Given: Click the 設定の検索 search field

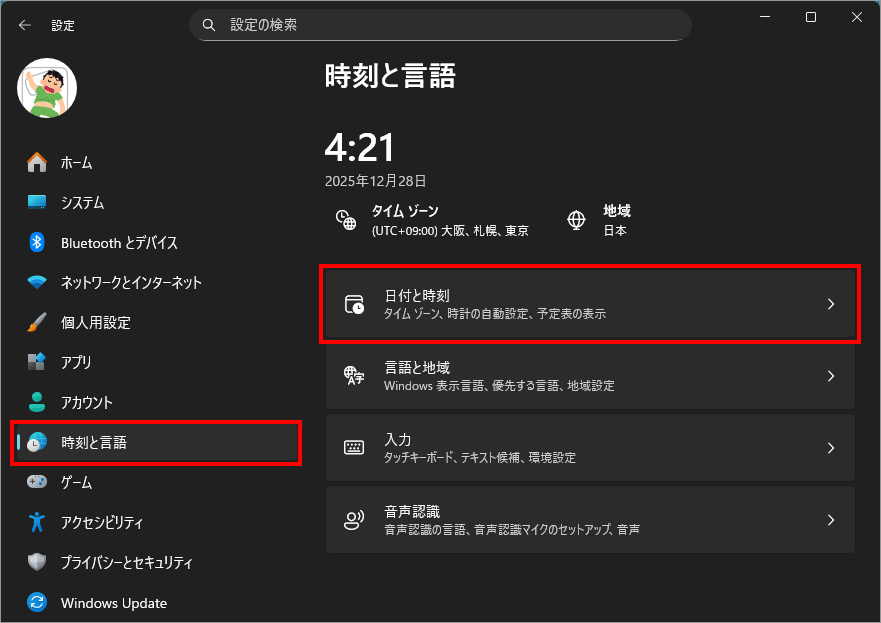Looking at the screenshot, I should [x=440, y=25].
